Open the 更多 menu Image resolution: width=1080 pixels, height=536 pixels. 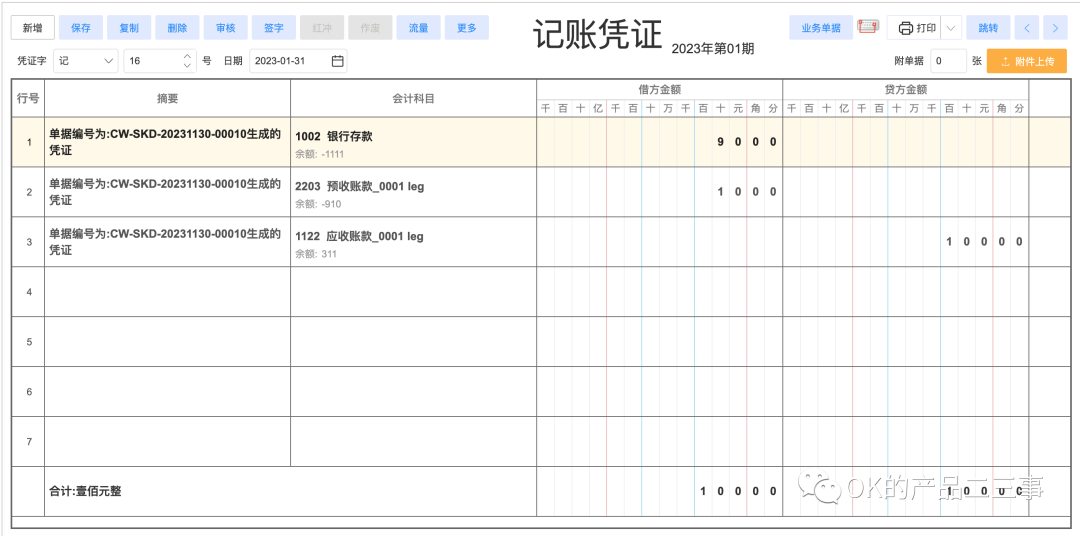coord(467,28)
